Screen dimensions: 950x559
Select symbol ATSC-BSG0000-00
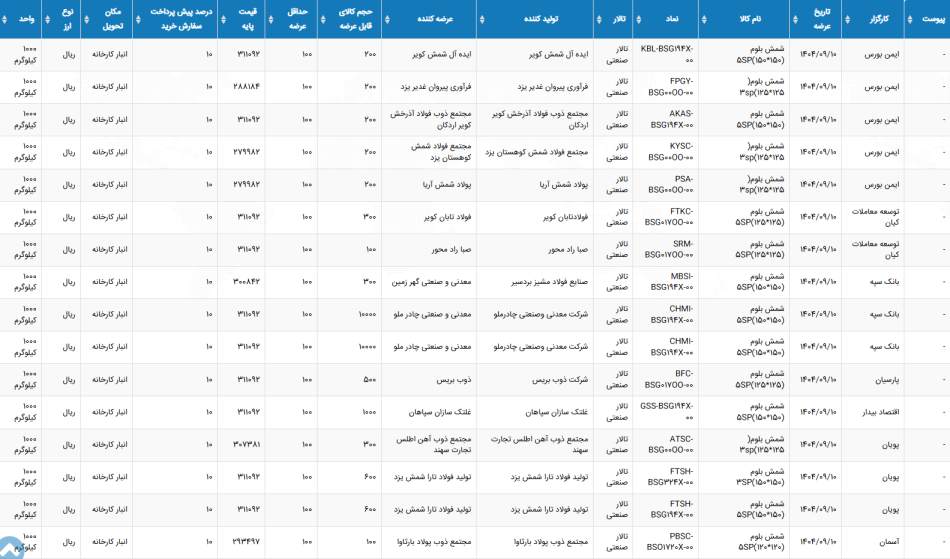(x=671, y=445)
